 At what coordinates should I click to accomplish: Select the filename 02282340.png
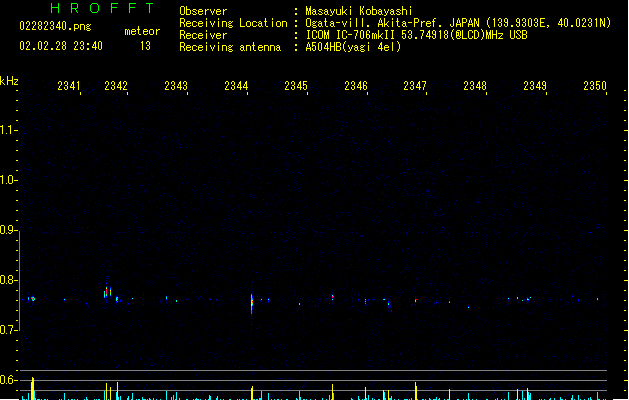tap(55, 26)
